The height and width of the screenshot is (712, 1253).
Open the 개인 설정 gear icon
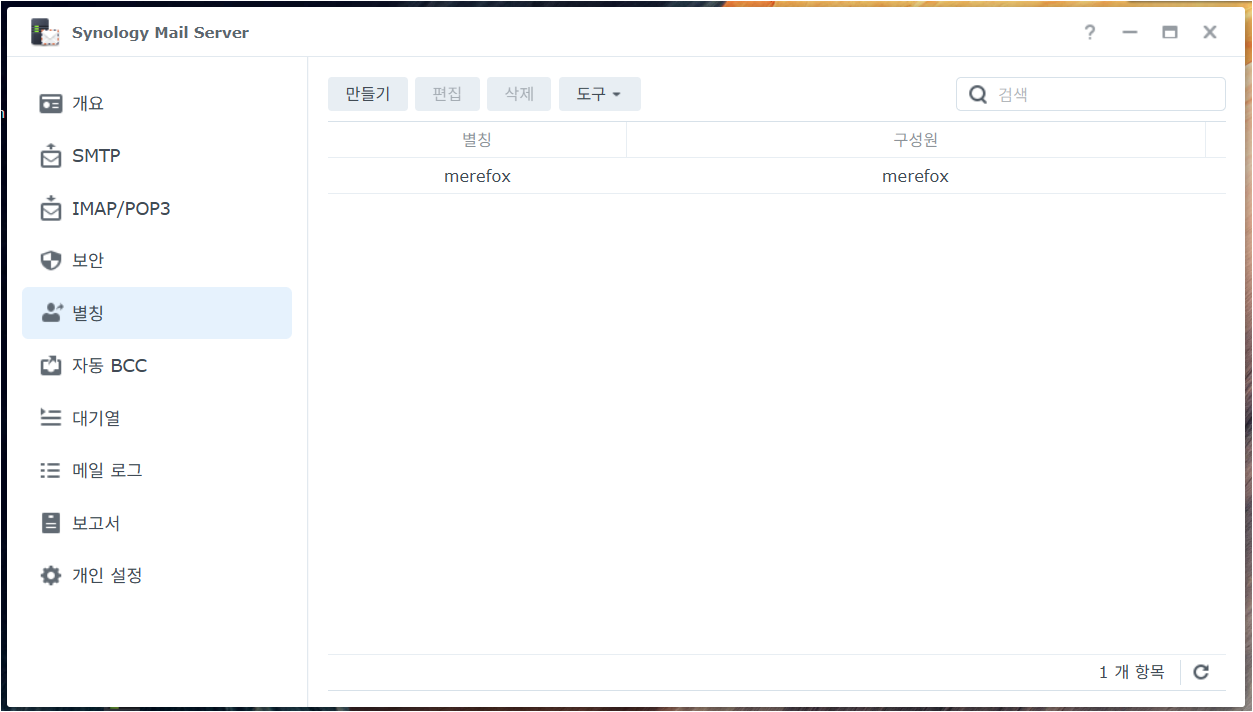pyautogui.click(x=51, y=575)
